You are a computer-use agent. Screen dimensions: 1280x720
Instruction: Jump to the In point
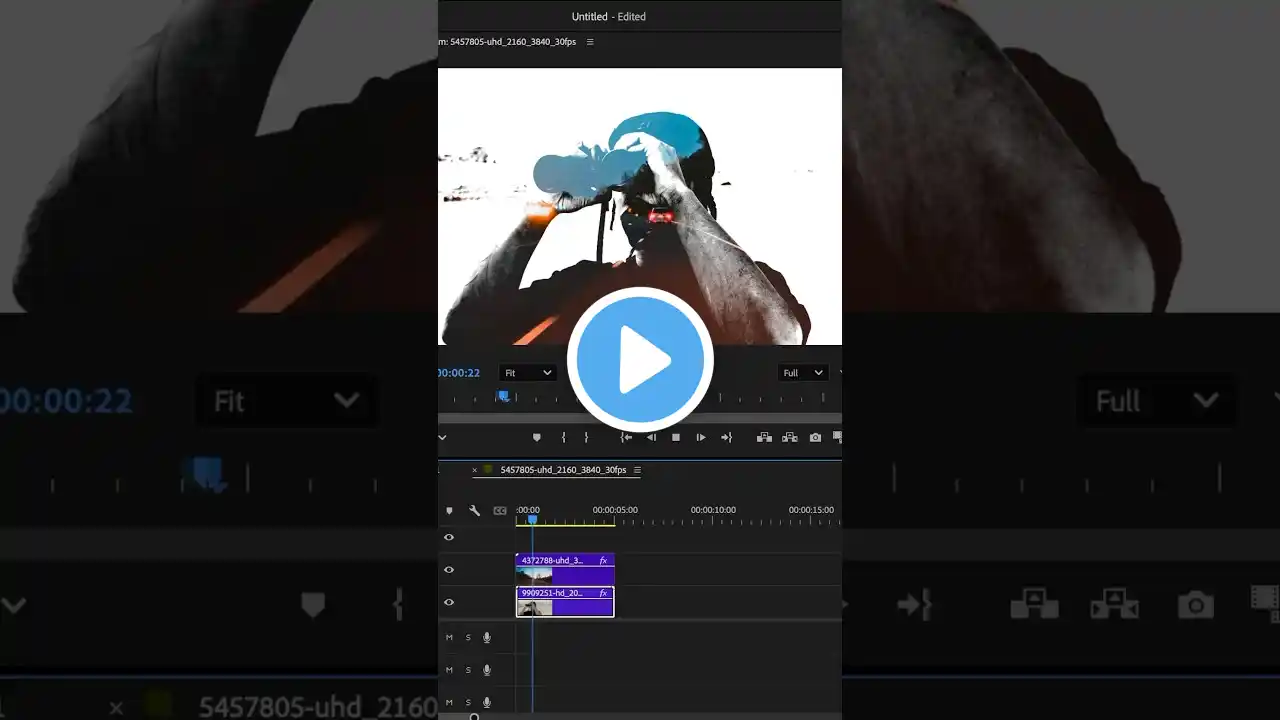(x=626, y=437)
